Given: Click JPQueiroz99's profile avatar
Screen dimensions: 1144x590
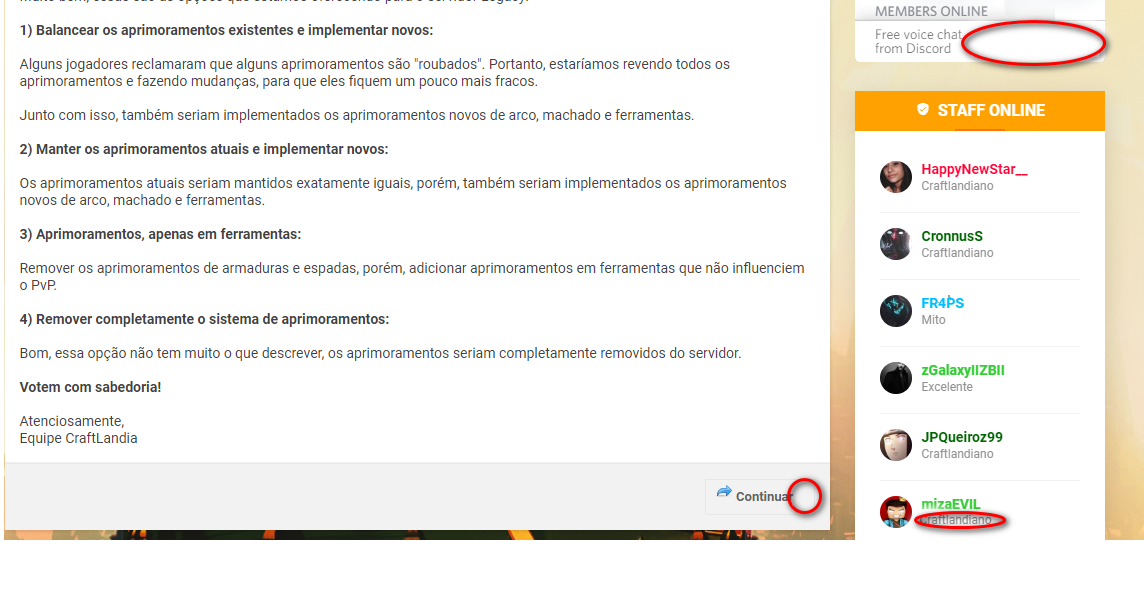Looking at the screenshot, I should click(895, 445).
